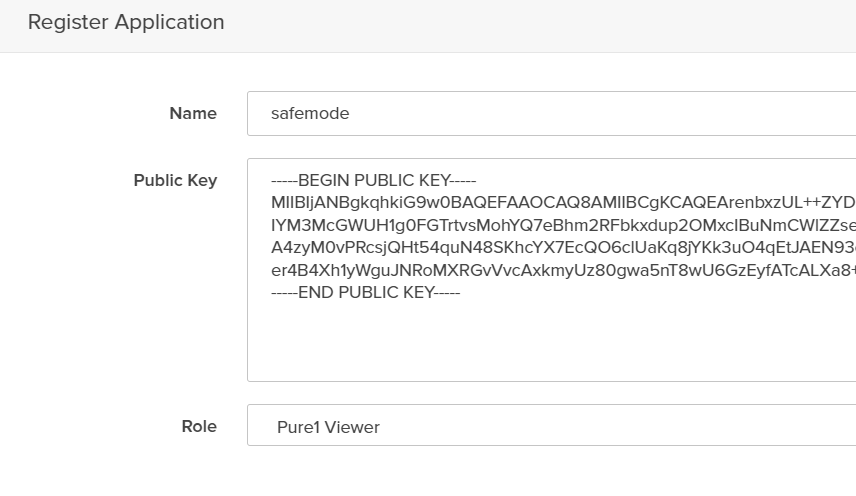Click the "Pure1 Viewer" text in Role field
This screenshot has height=496, width=856.
[x=328, y=427]
